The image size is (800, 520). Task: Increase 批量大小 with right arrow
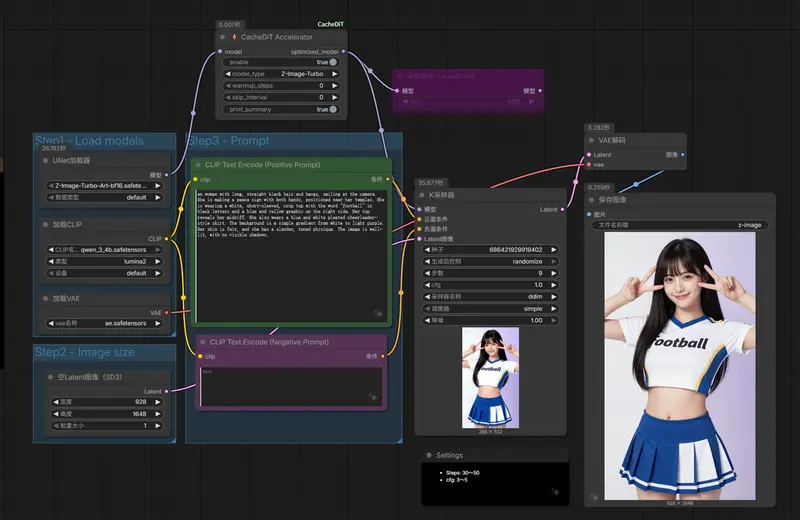(158, 426)
